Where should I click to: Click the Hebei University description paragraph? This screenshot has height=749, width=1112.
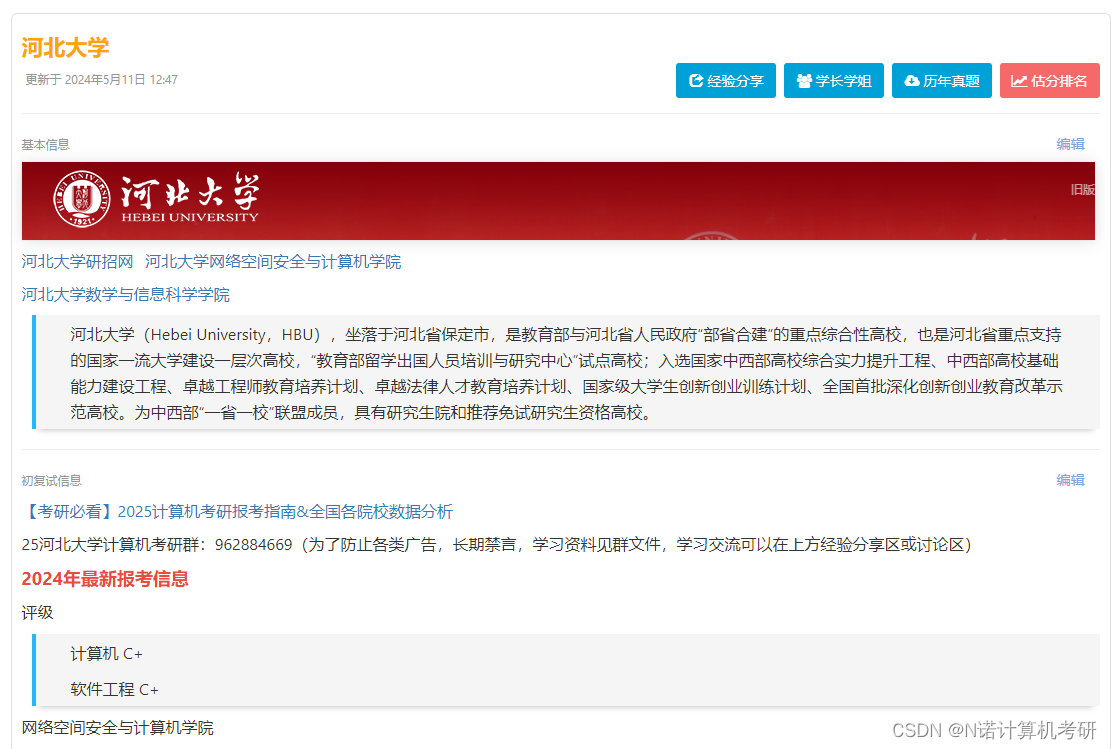click(566, 373)
